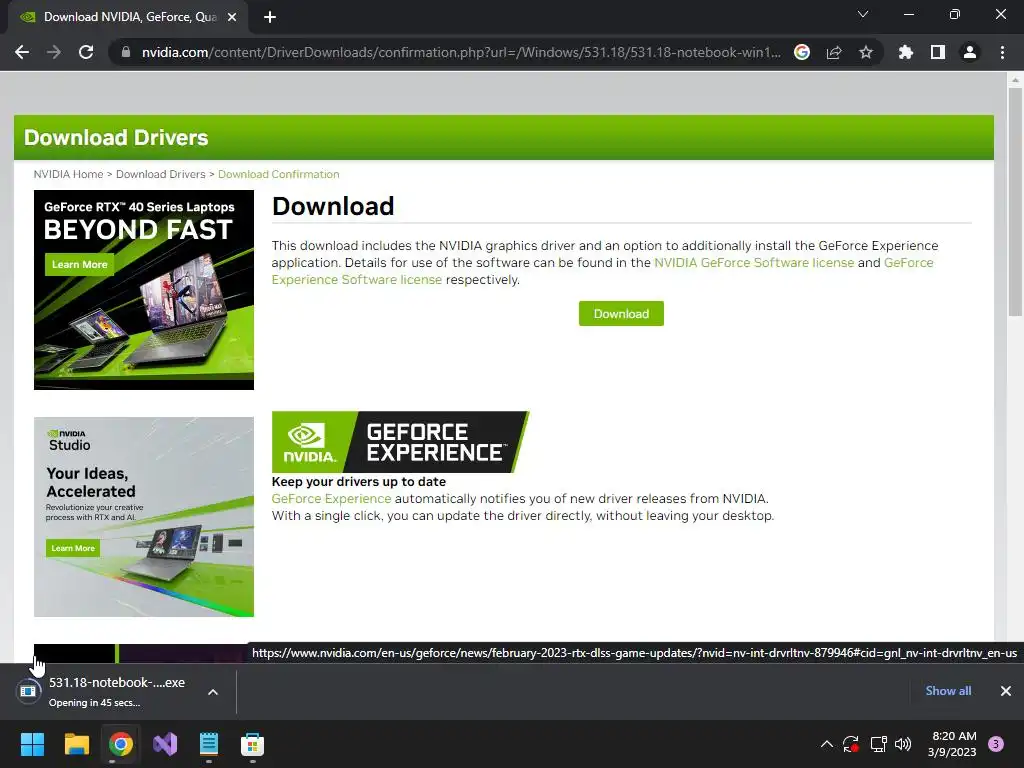This screenshot has height=768, width=1024.
Task: Open the Notepad taskbar app
Action: [209, 744]
